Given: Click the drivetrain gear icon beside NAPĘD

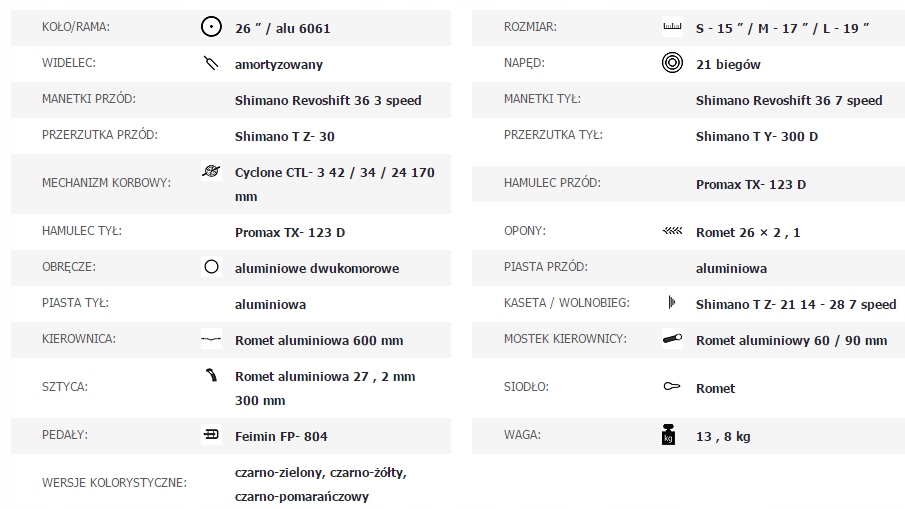Looking at the screenshot, I should pyautogui.click(x=672, y=63).
